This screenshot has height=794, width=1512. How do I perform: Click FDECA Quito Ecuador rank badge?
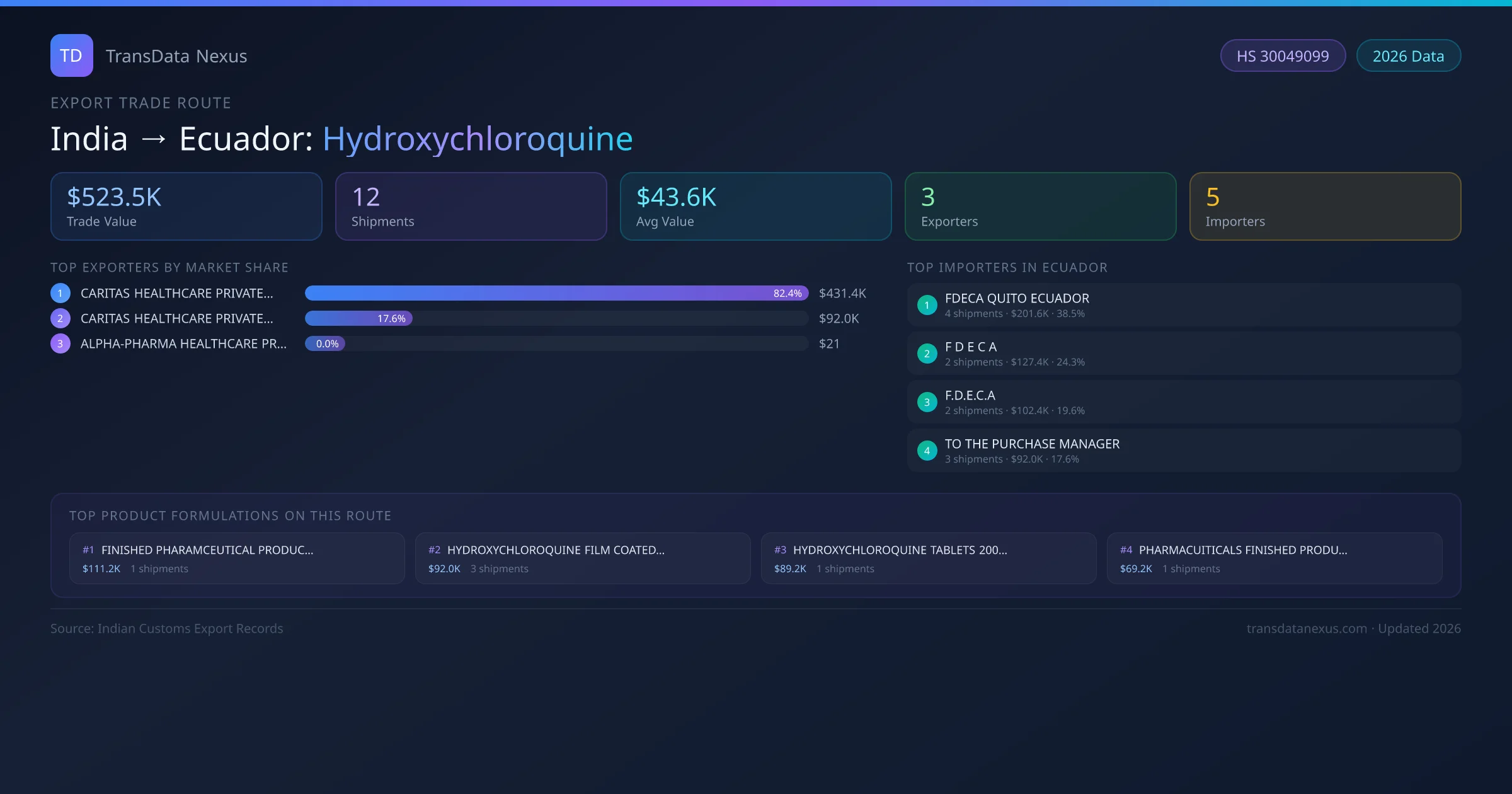point(927,305)
